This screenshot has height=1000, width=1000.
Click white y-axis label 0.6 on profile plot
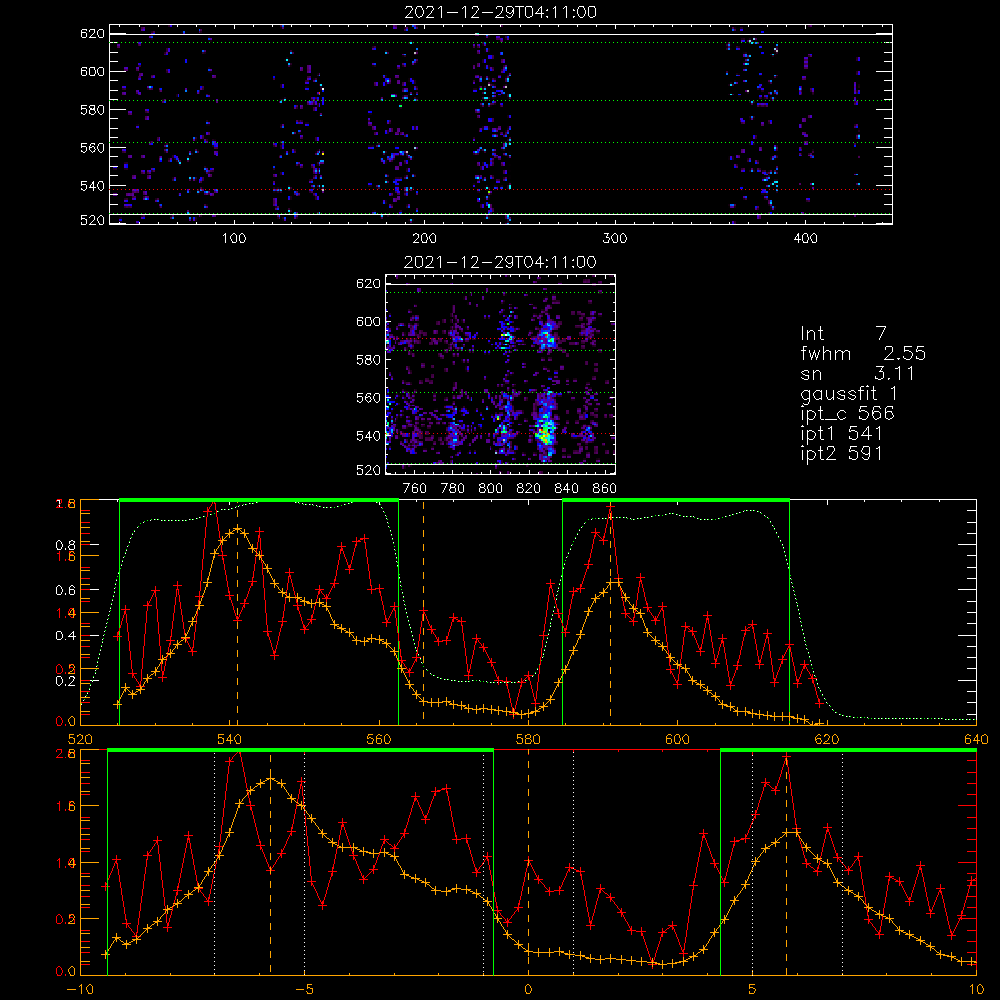(x=66, y=591)
